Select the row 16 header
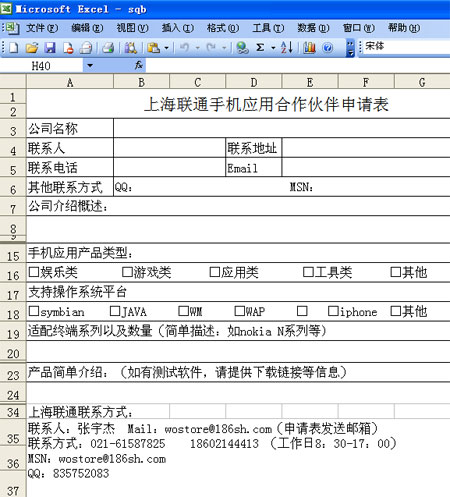The image size is (450, 497). pyautogui.click(x=13, y=275)
